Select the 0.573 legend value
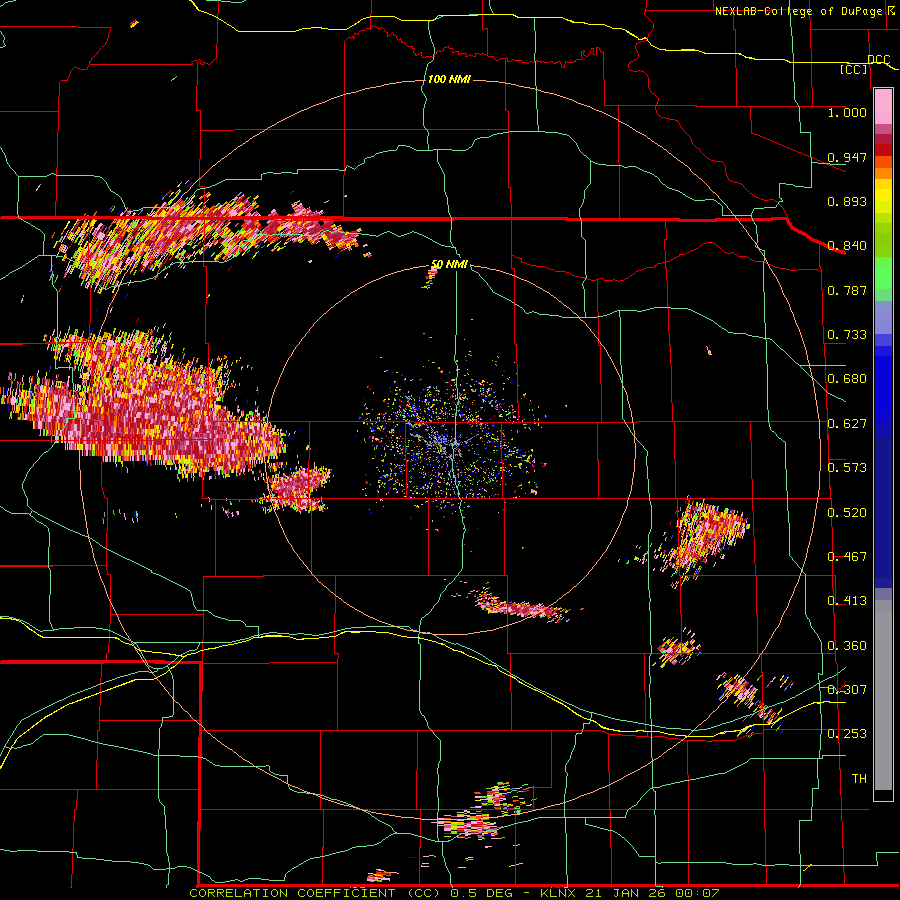 (x=847, y=468)
